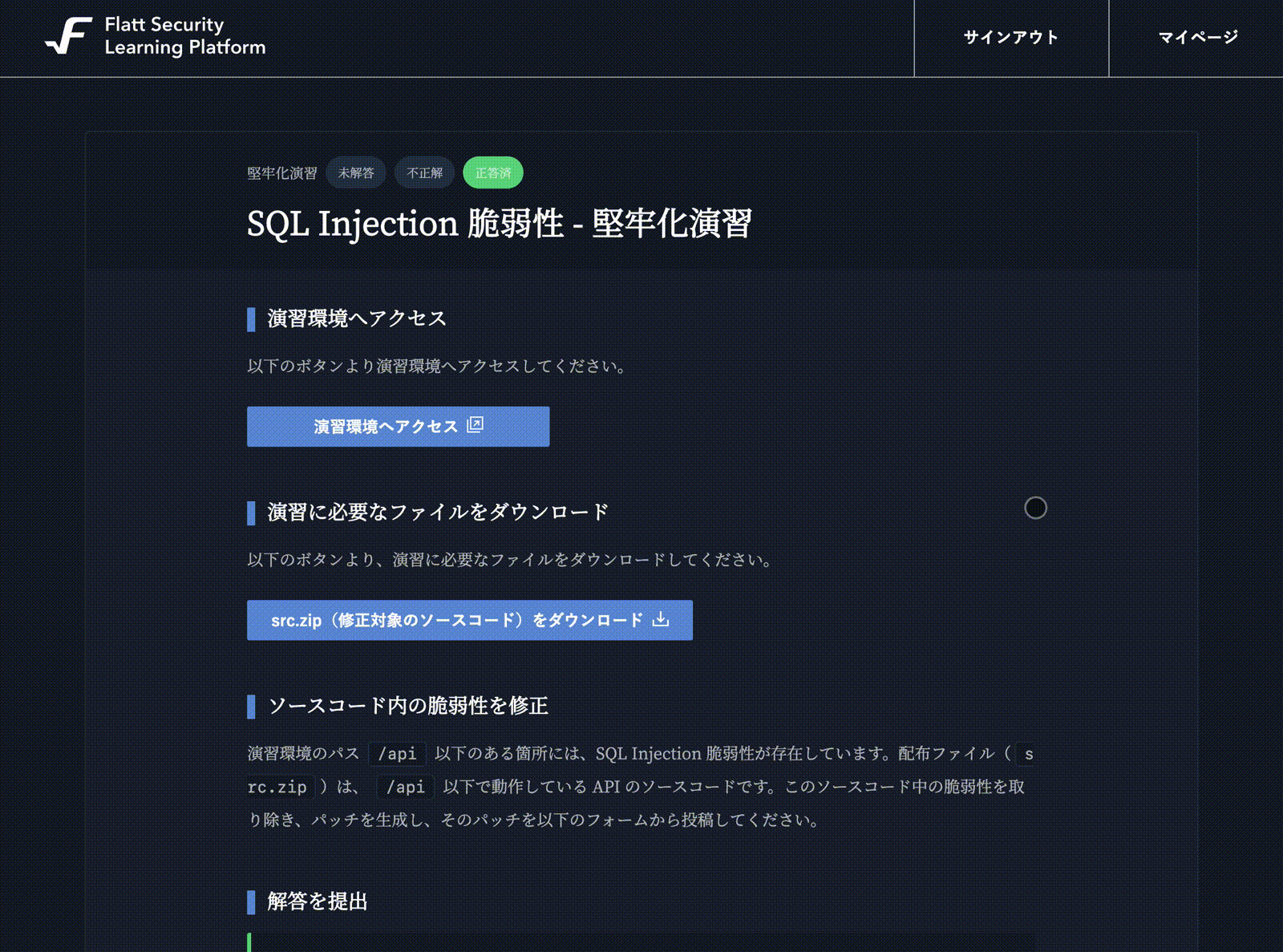Viewport: 1283px width, 952px height.
Task: Click the external-link icon on 演習環境へアクセス button
Action: [x=476, y=425]
